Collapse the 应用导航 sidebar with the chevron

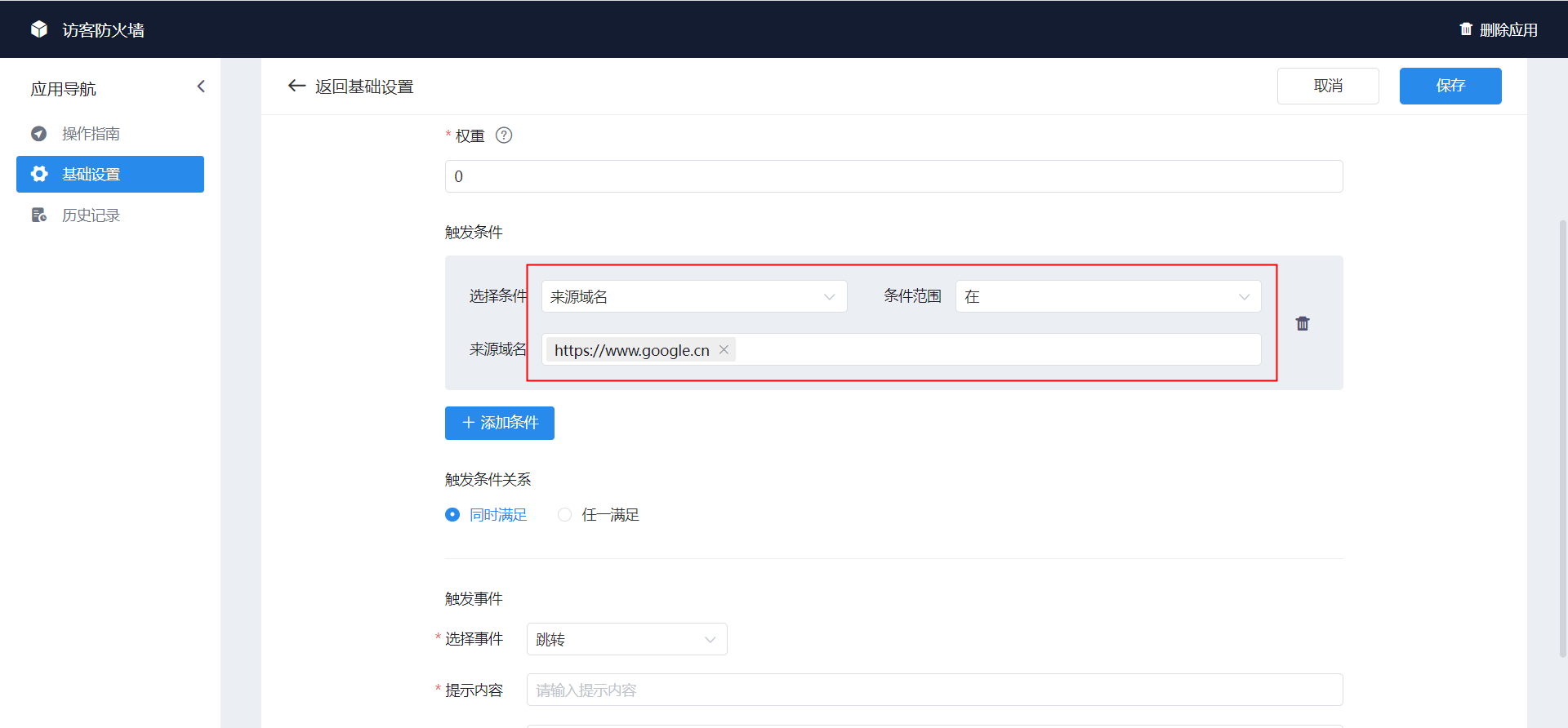(201, 87)
